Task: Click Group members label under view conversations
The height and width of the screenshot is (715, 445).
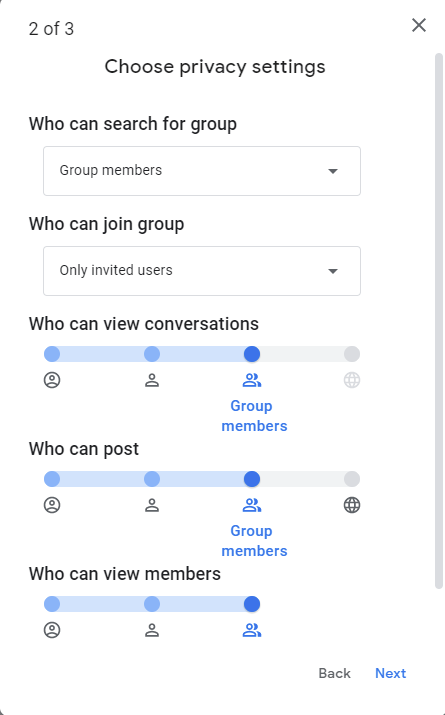Action: 254,416
